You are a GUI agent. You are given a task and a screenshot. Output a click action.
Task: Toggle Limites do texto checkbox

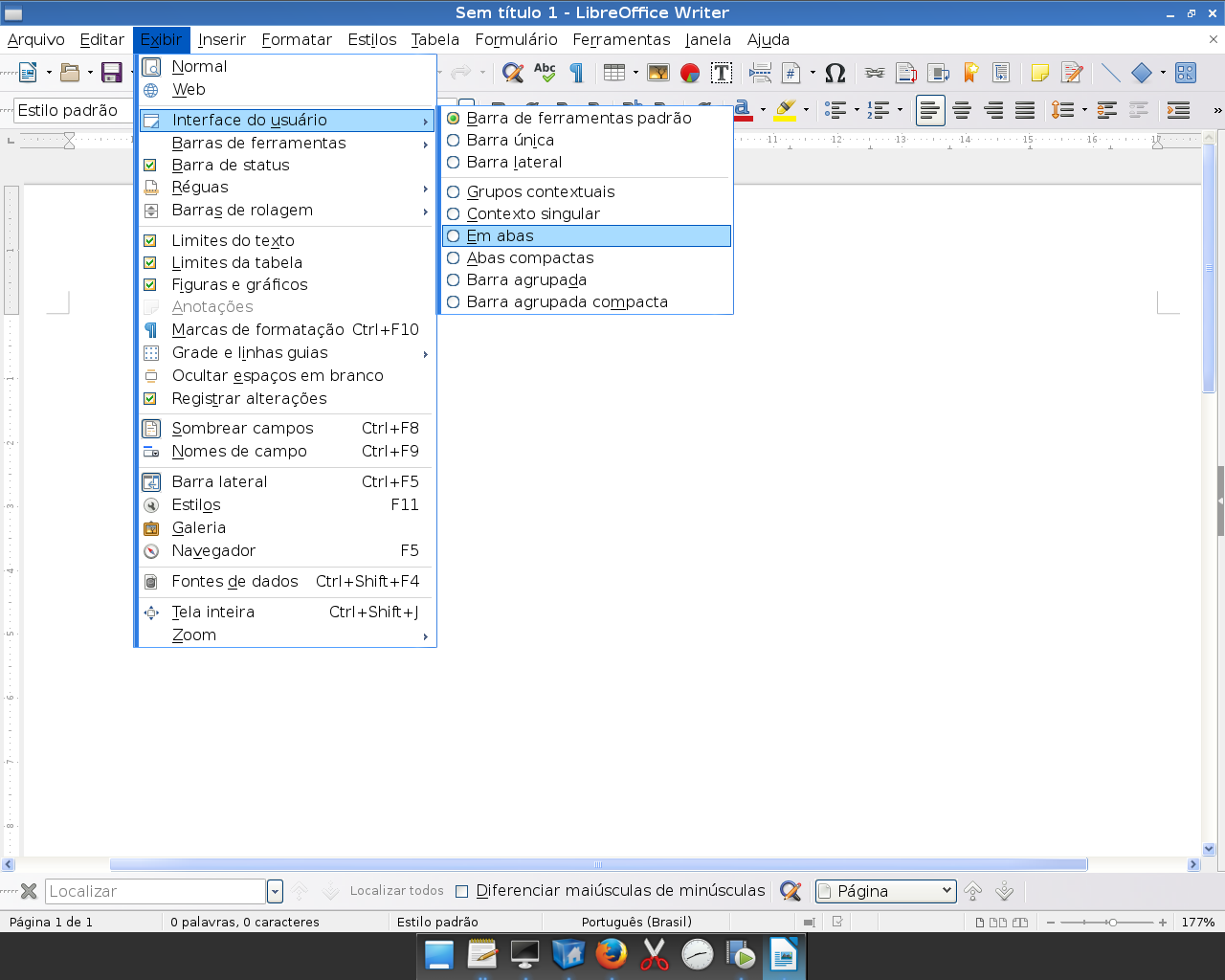(x=286, y=240)
